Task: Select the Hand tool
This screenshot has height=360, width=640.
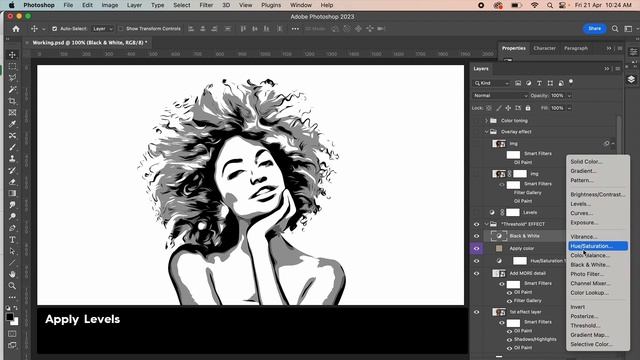Action: pos(12,274)
